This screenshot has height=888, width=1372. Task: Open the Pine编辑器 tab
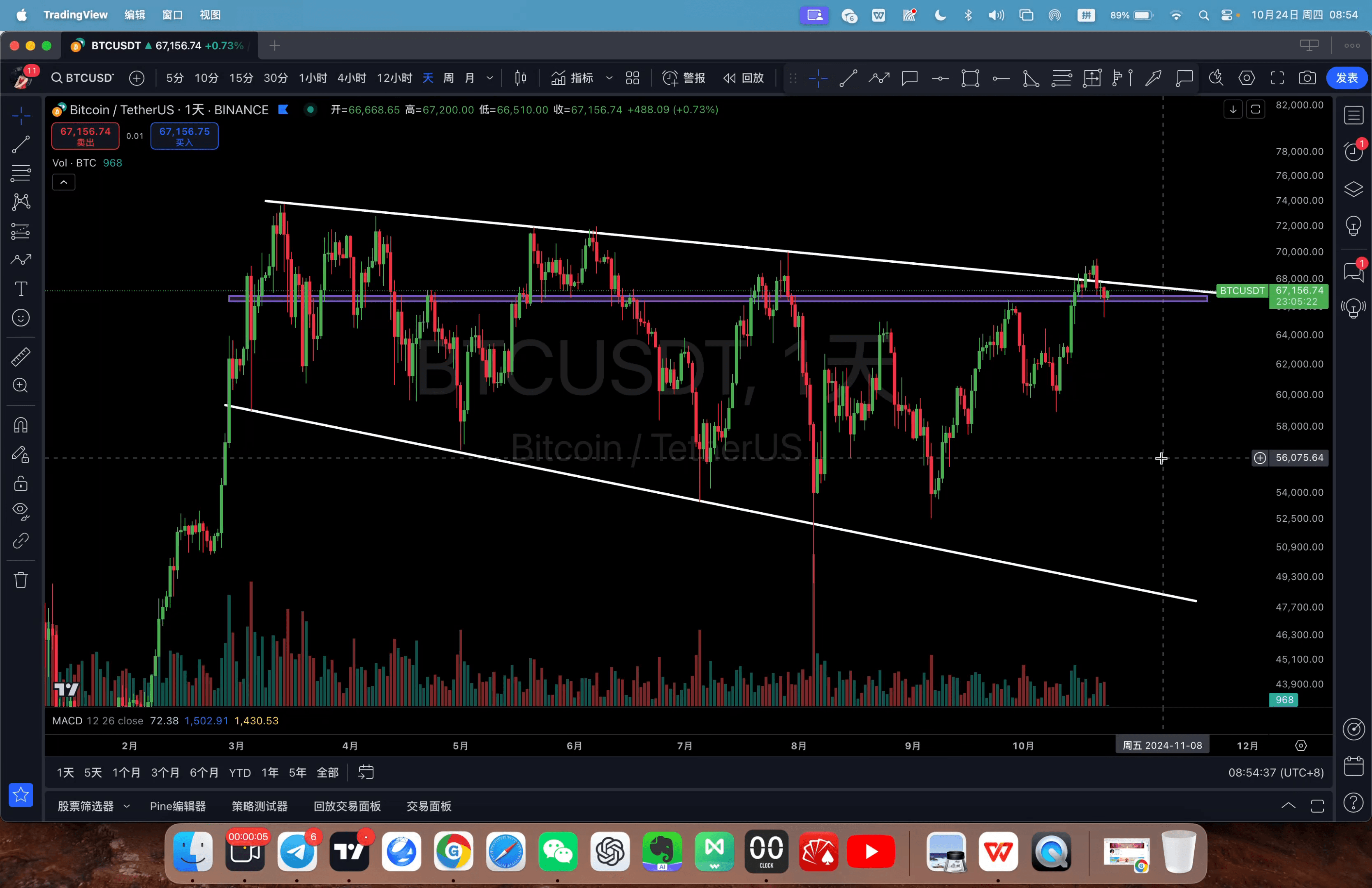[178, 806]
